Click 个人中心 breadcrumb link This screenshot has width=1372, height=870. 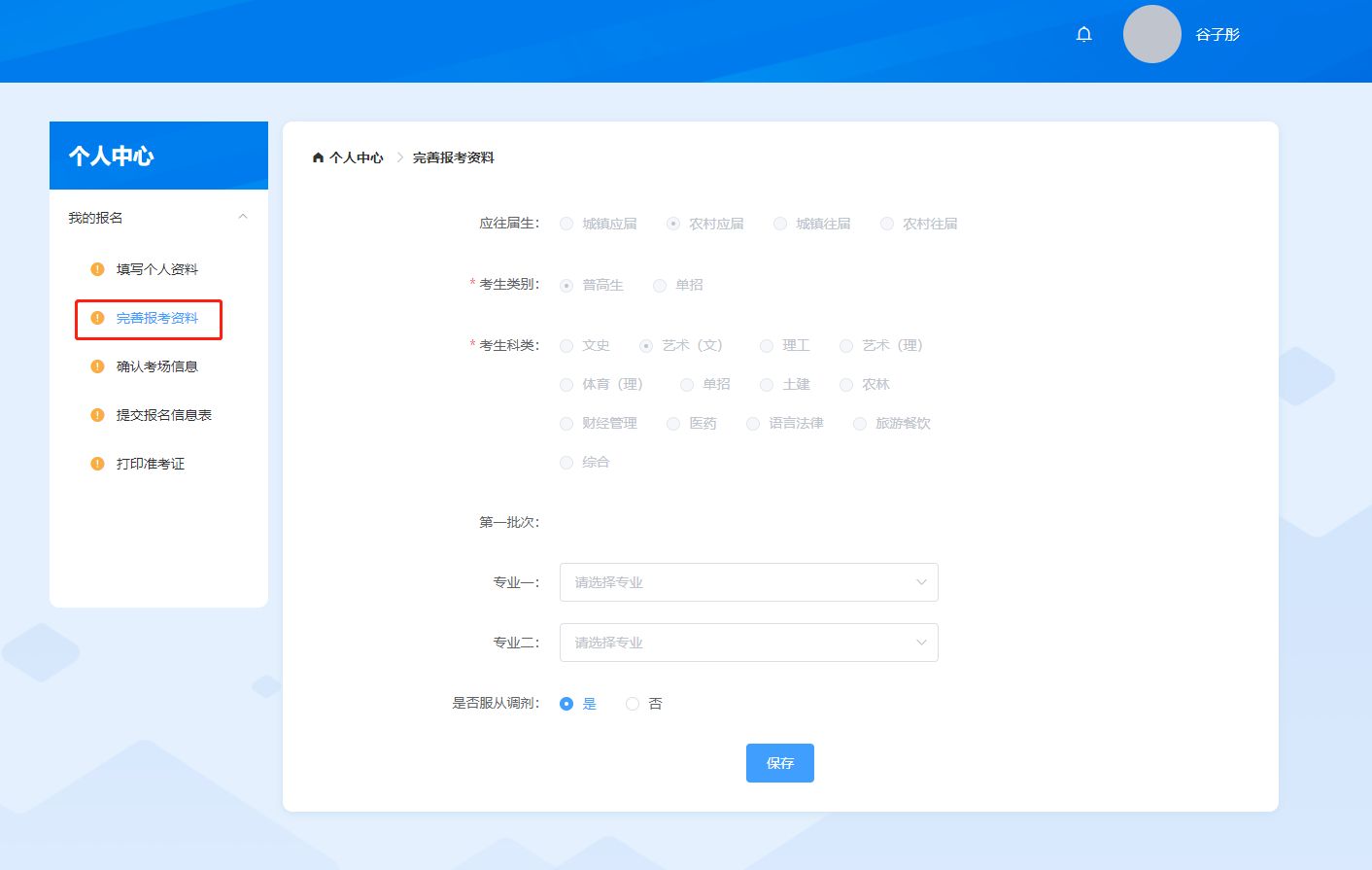357,157
